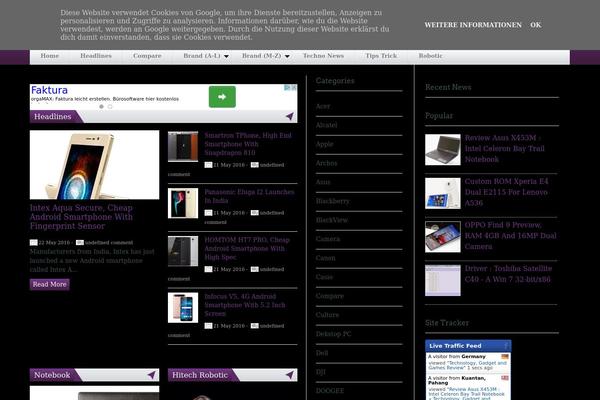Select Canon category
Screen dimensions: 600x400
326,258
